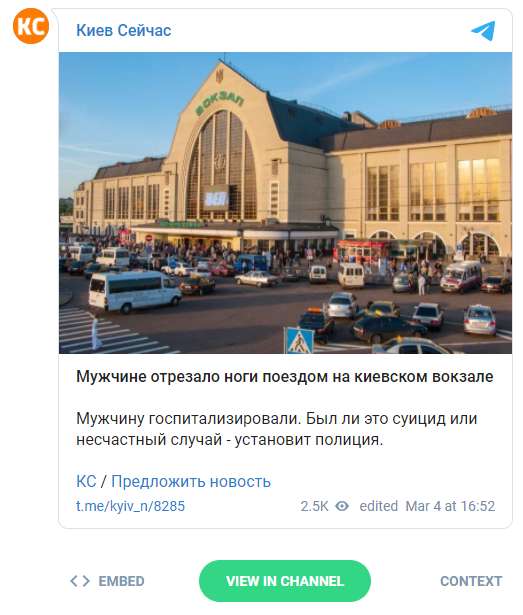Click the edited label near timestamp
The height and width of the screenshot is (615, 523).
[x=379, y=506]
